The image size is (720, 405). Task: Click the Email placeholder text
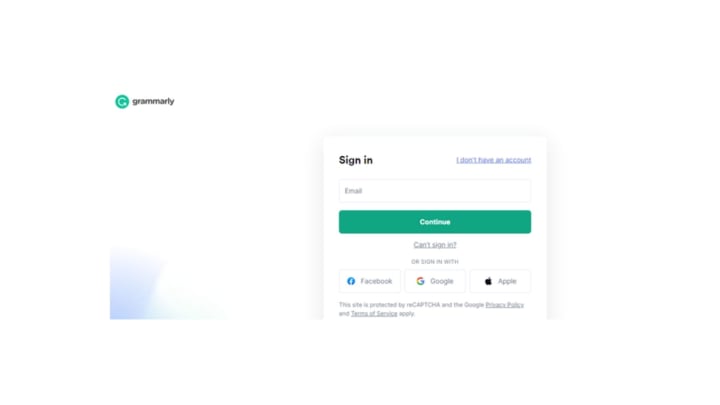pos(354,191)
